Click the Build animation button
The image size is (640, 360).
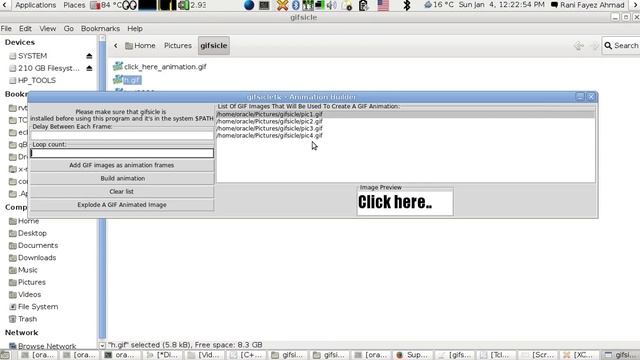click(122, 178)
